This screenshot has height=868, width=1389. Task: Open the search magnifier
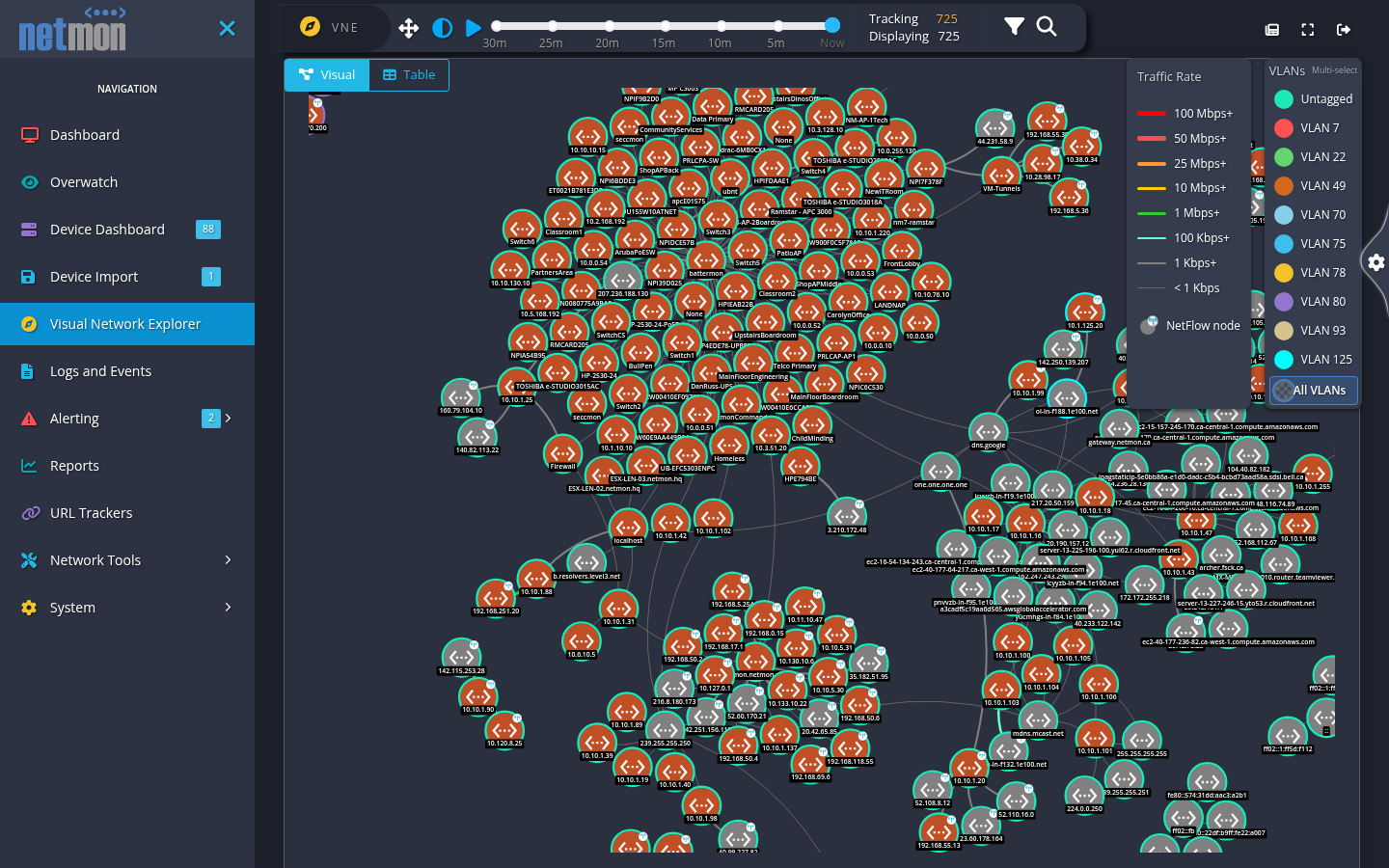(x=1047, y=26)
